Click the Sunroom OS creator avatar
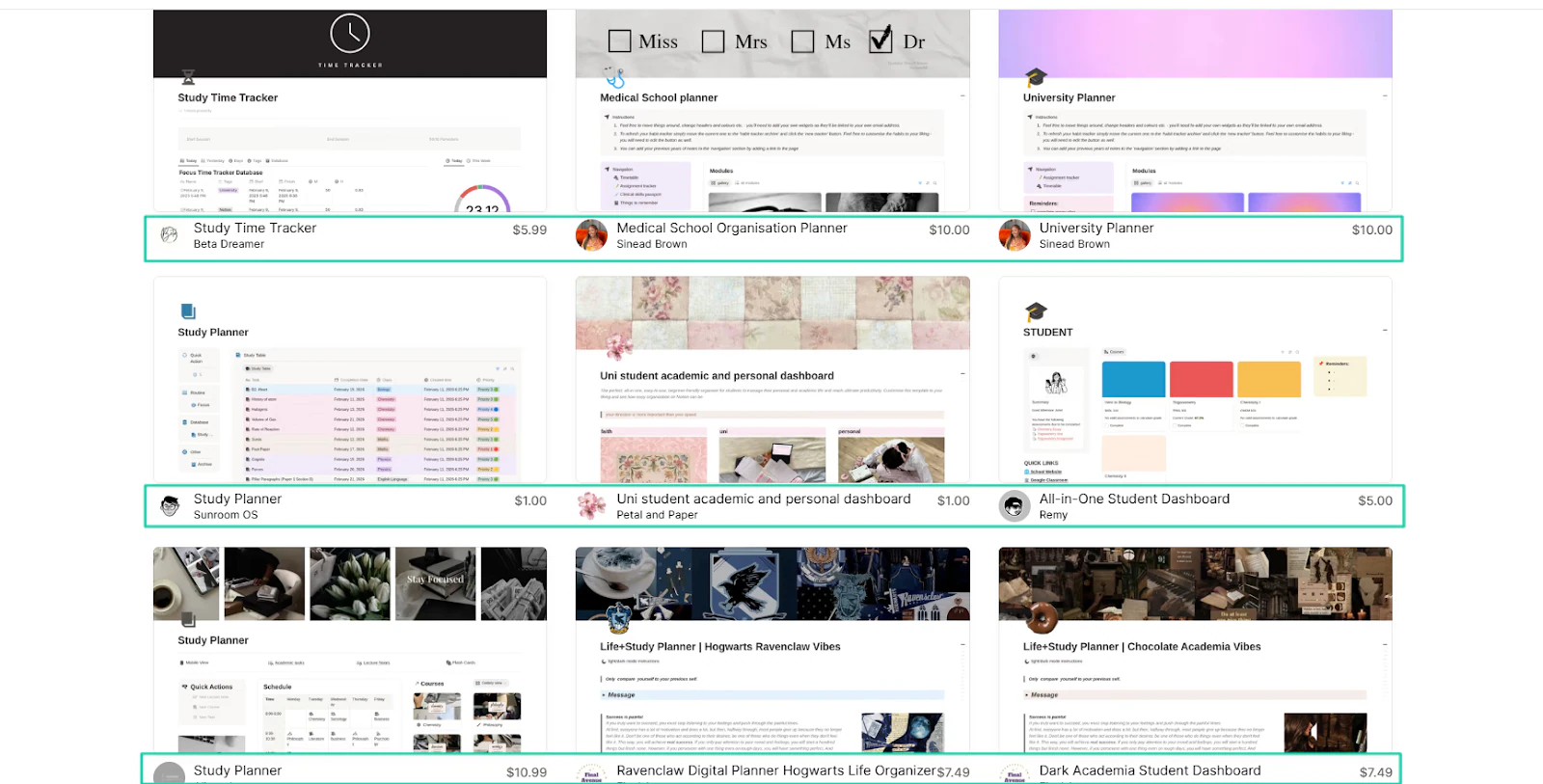 [170, 505]
